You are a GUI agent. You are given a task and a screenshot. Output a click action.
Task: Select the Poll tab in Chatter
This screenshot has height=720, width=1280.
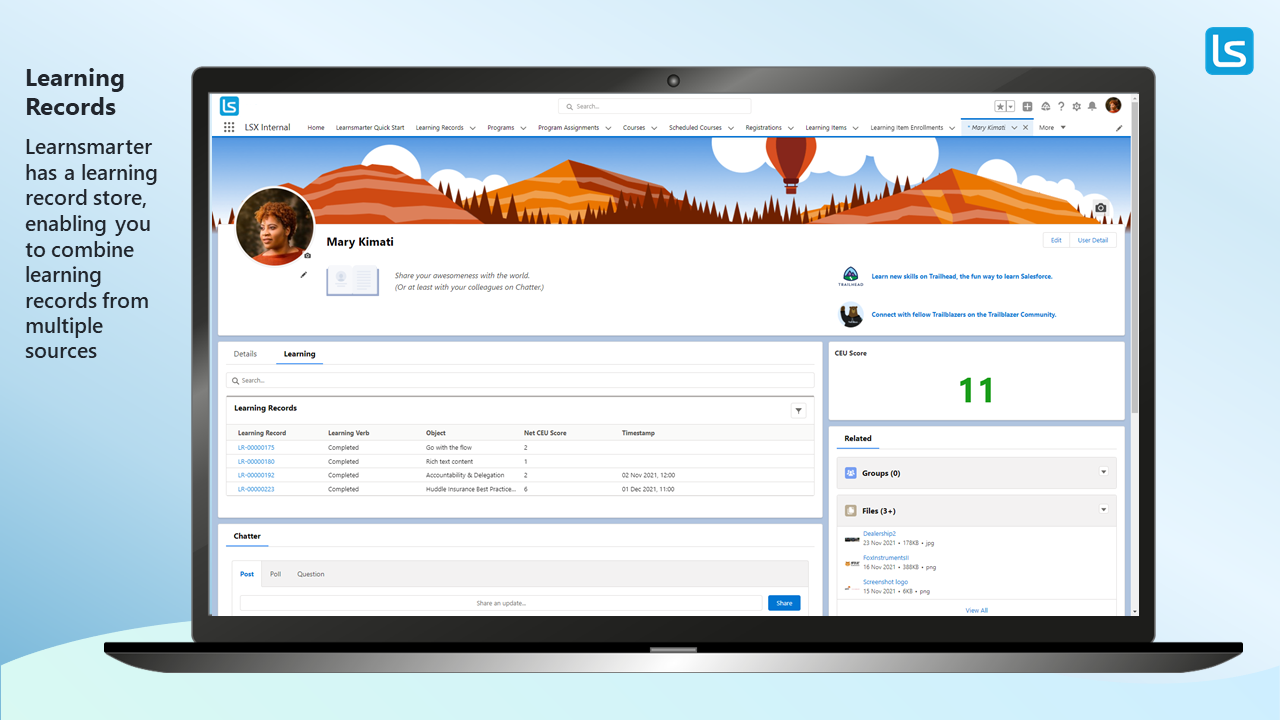(275, 574)
